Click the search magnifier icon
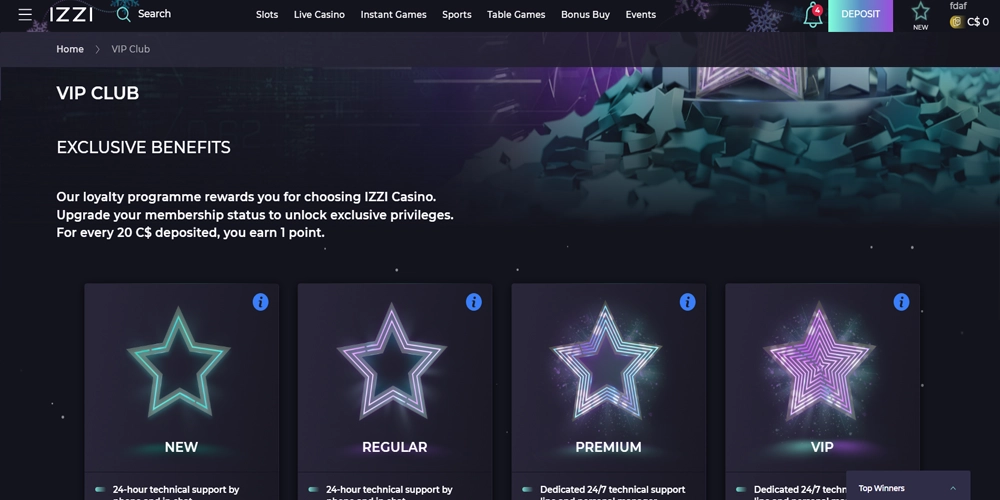 (124, 14)
